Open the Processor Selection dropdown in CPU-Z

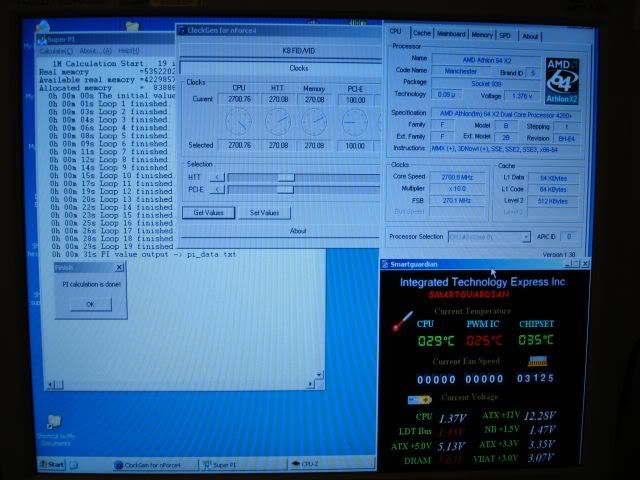[x=526, y=237]
